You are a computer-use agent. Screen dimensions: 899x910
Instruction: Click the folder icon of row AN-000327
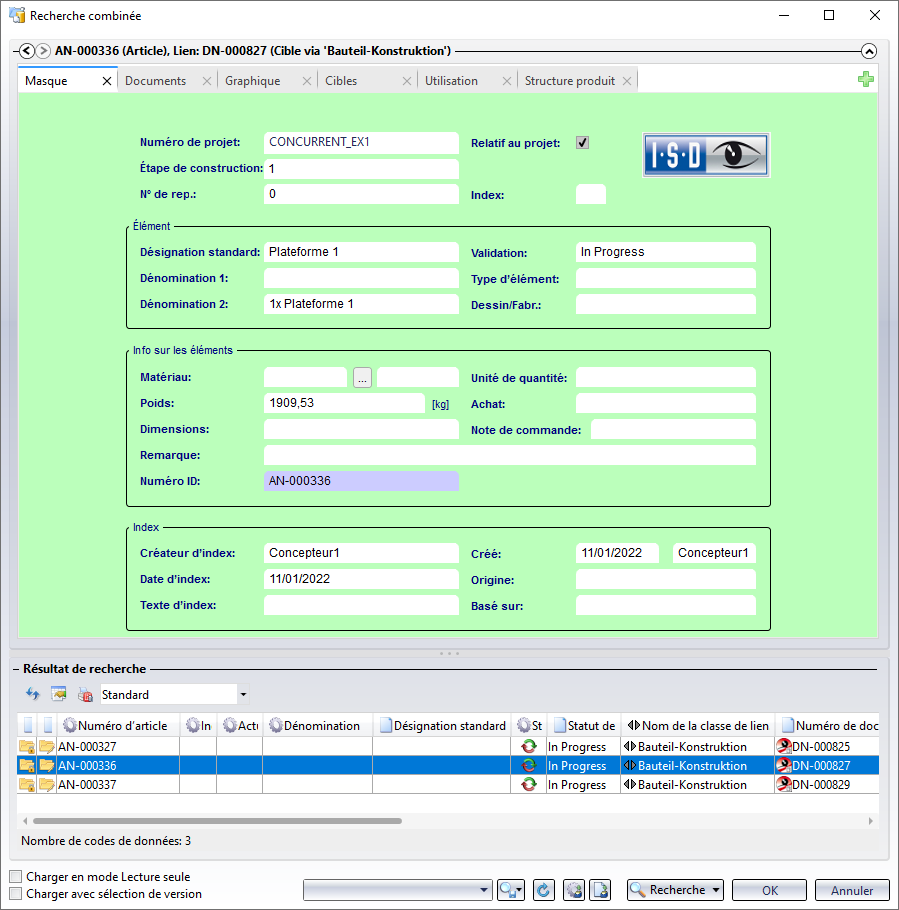[47, 746]
